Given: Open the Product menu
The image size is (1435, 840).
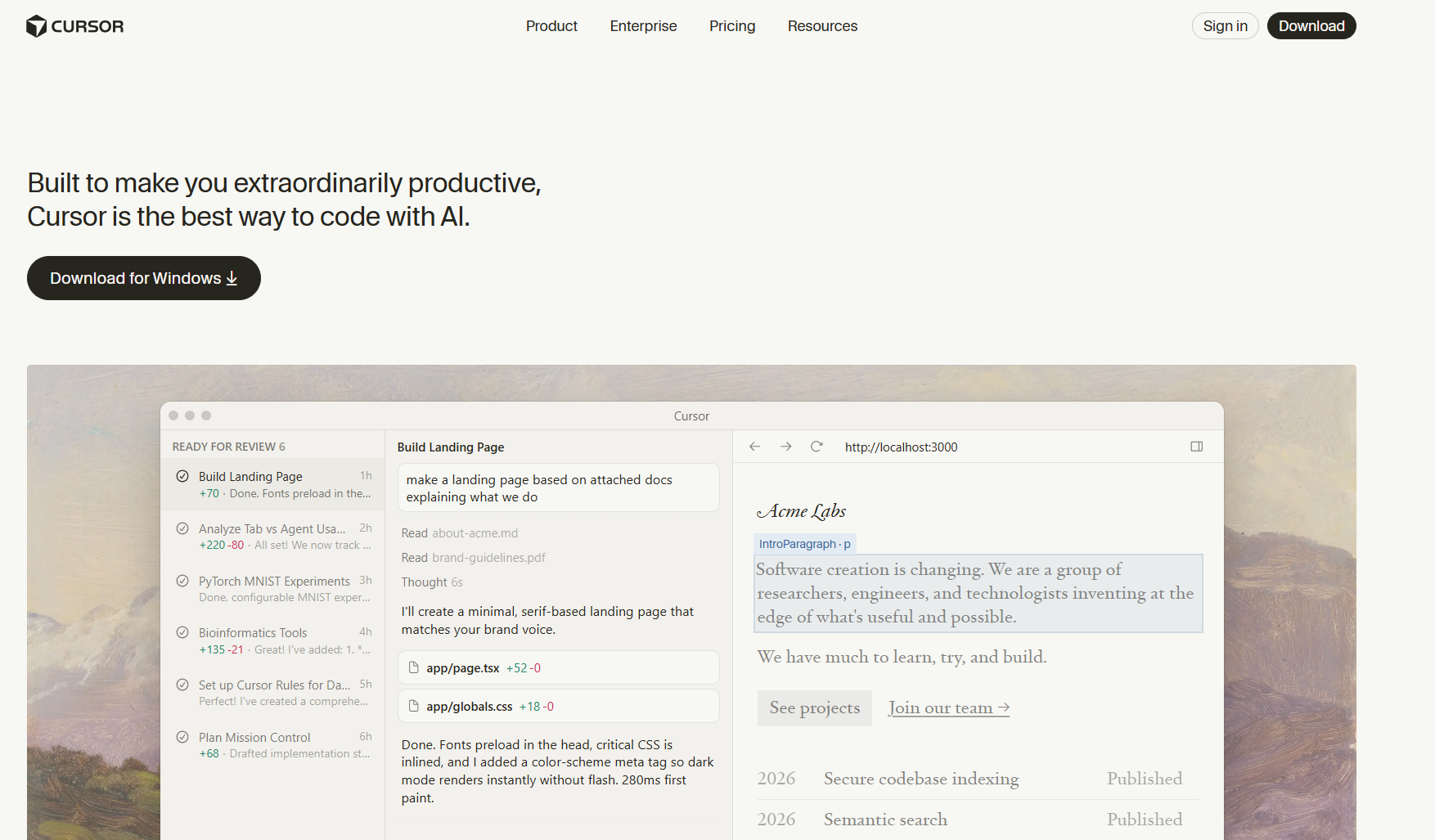Looking at the screenshot, I should click(551, 26).
